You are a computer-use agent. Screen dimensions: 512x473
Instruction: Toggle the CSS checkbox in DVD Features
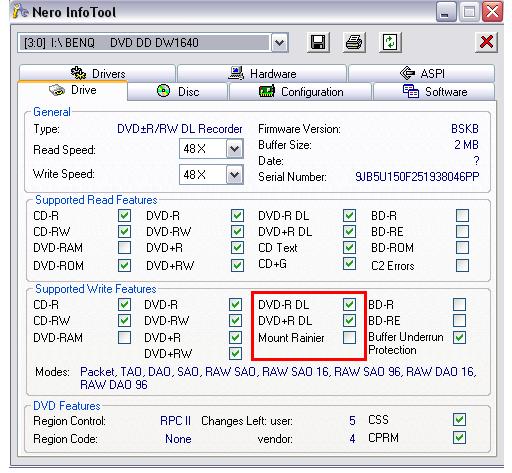[459, 420]
